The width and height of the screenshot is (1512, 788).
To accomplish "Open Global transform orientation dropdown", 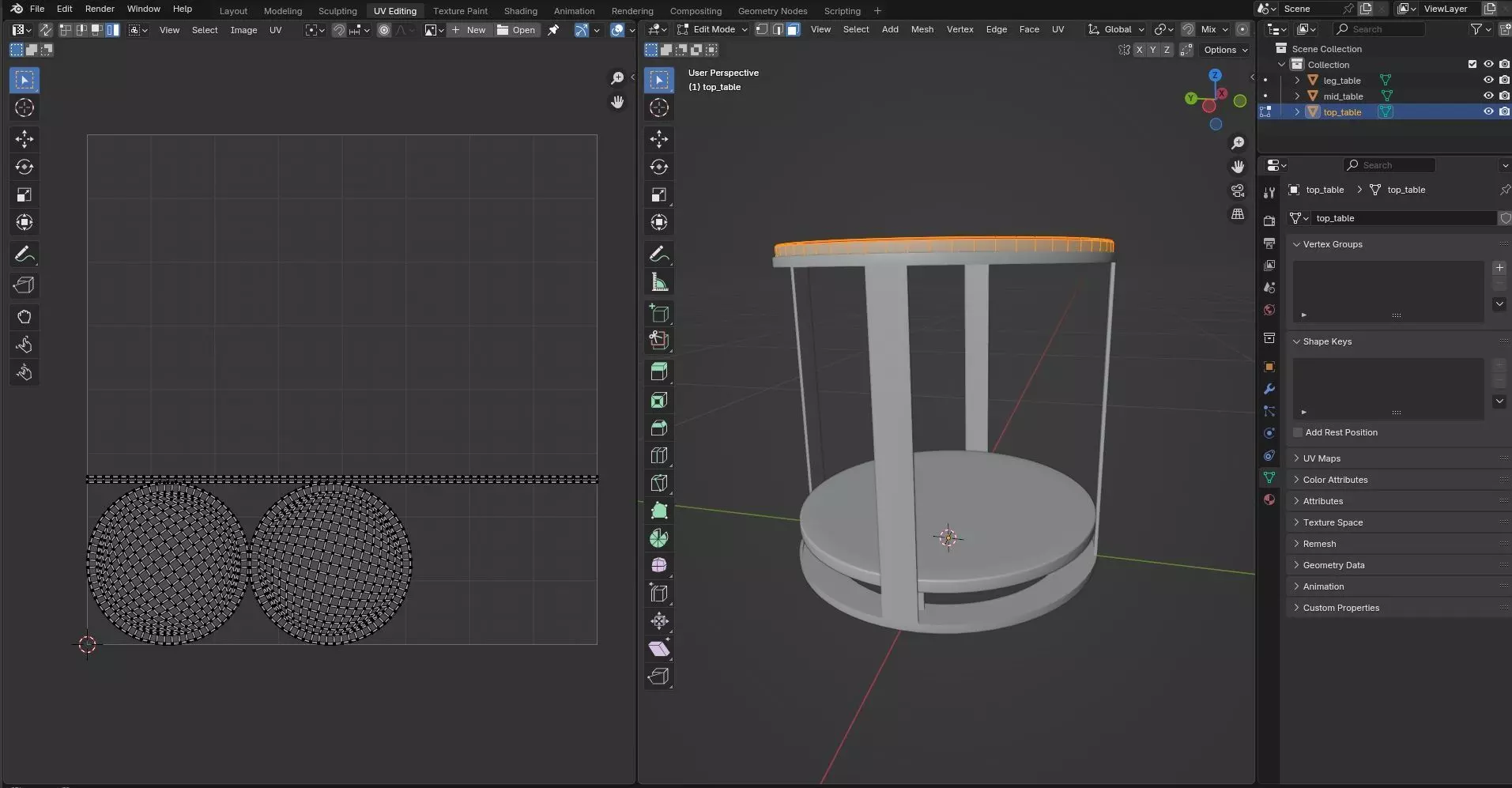I will coord(1116,29).
